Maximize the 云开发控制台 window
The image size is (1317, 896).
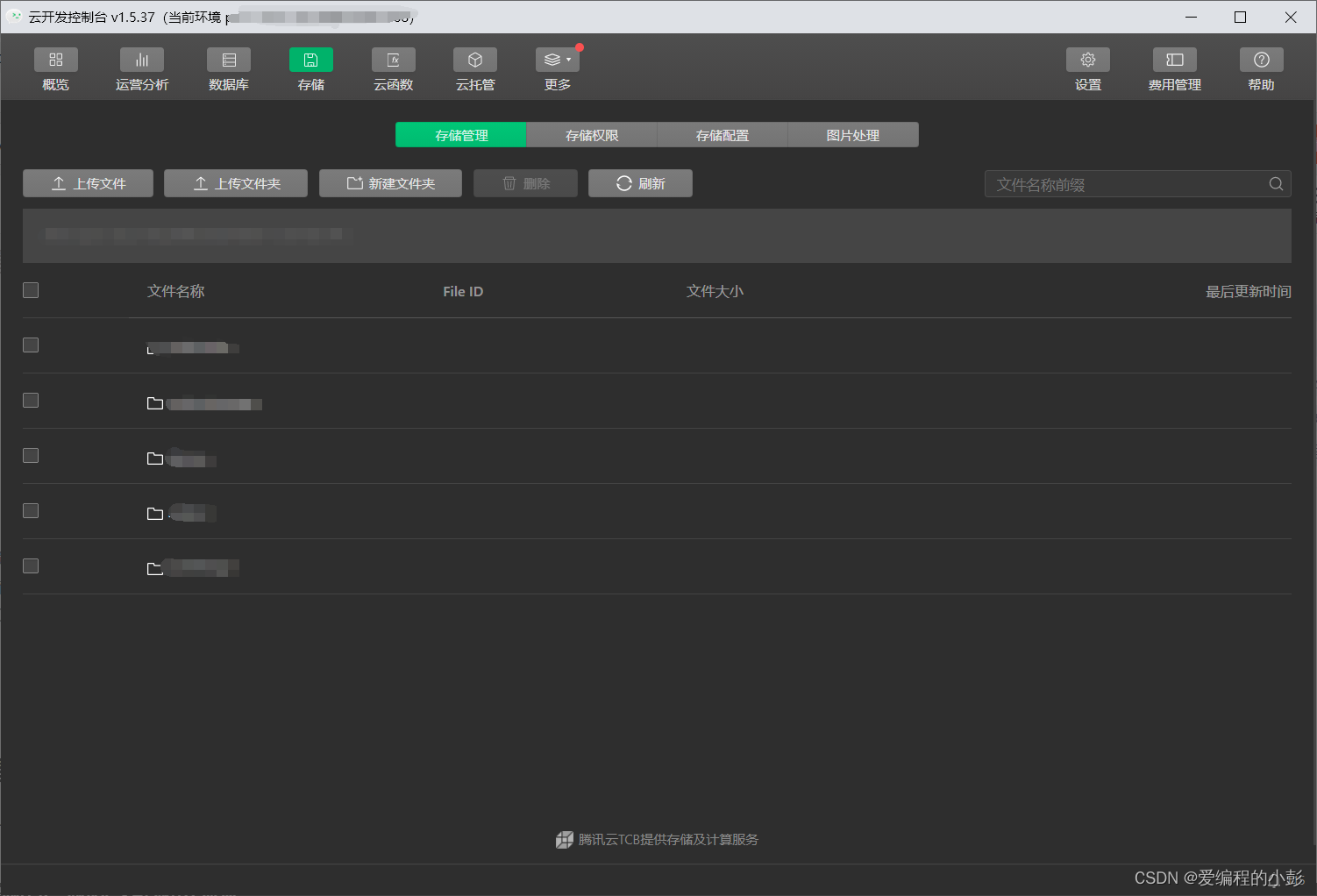point(1241,17)
